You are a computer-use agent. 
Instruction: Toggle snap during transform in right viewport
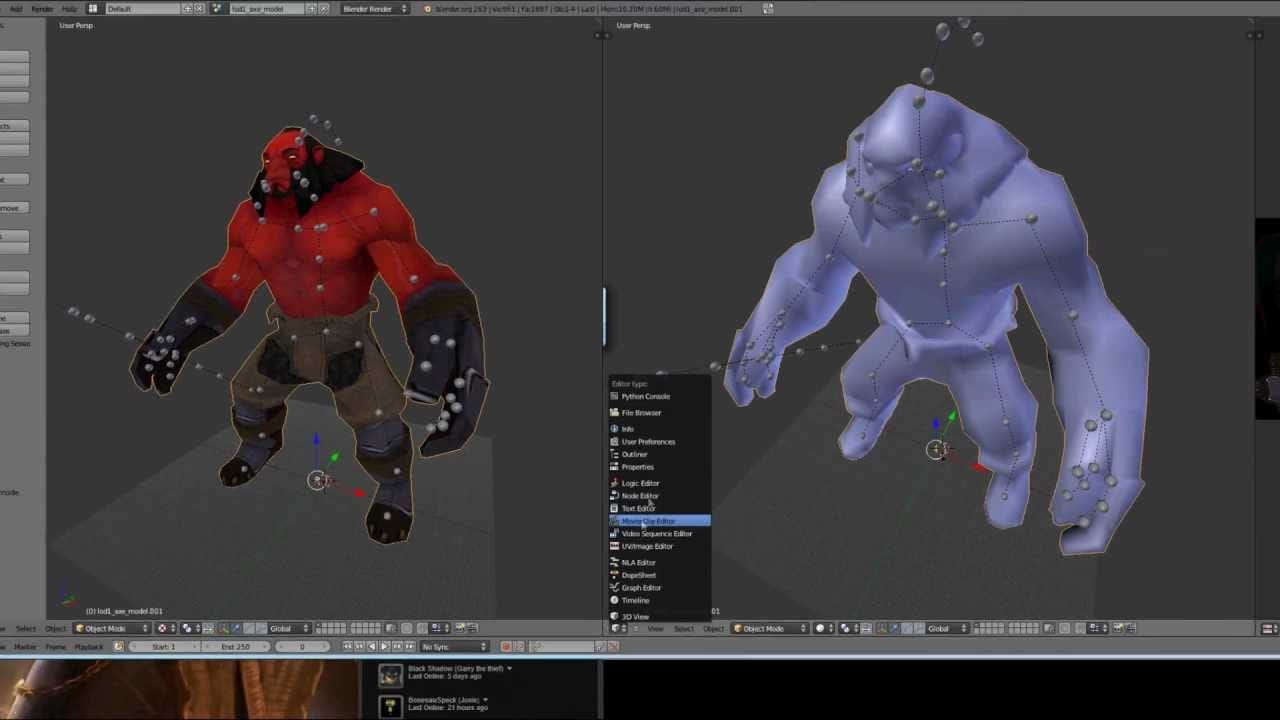1081,628
